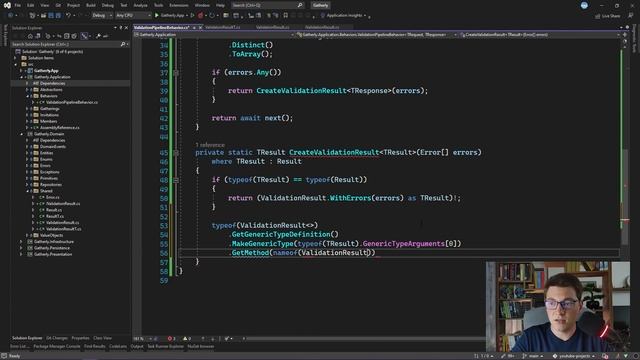Open the Gatherly.App startup target dropdown arrow
The height and width of the screenshot is (360, 640).
pos(187,16)
